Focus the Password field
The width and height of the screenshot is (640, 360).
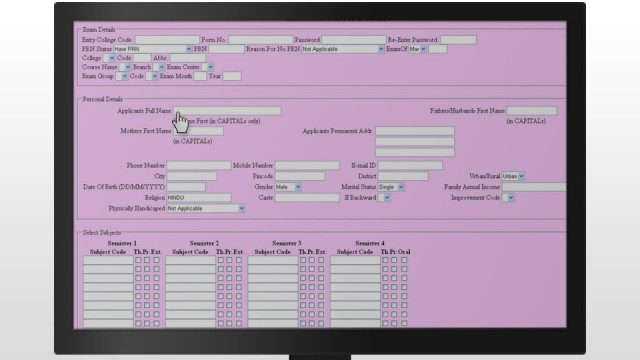pos(354,40)
